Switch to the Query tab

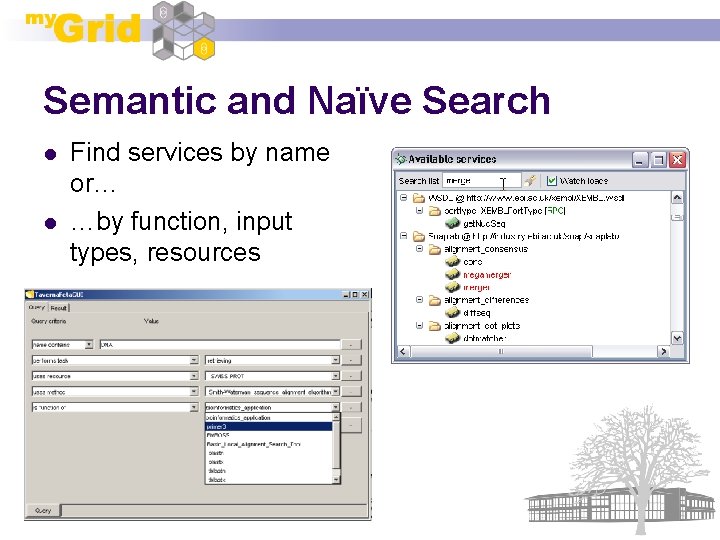[37, 307]
